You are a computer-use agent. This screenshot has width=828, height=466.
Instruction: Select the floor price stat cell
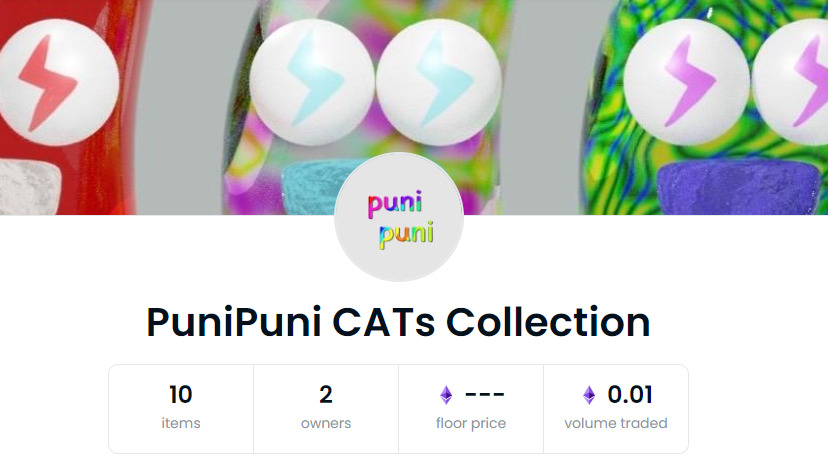(471, 409)
